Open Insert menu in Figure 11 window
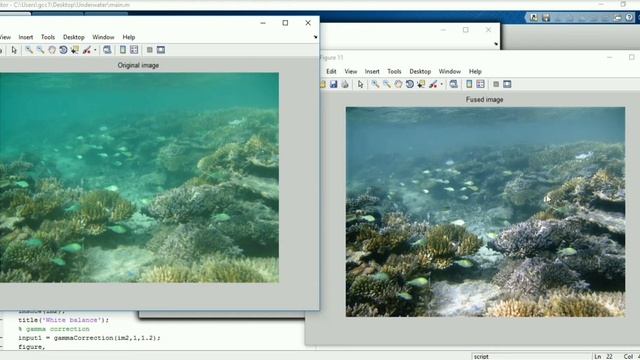 coord(372,71)
